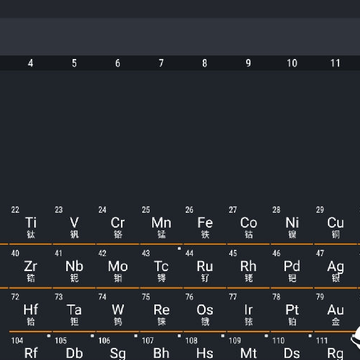360x360 pixels.
Task: Open the Hs hassium element cell
Action: (205, 347)
